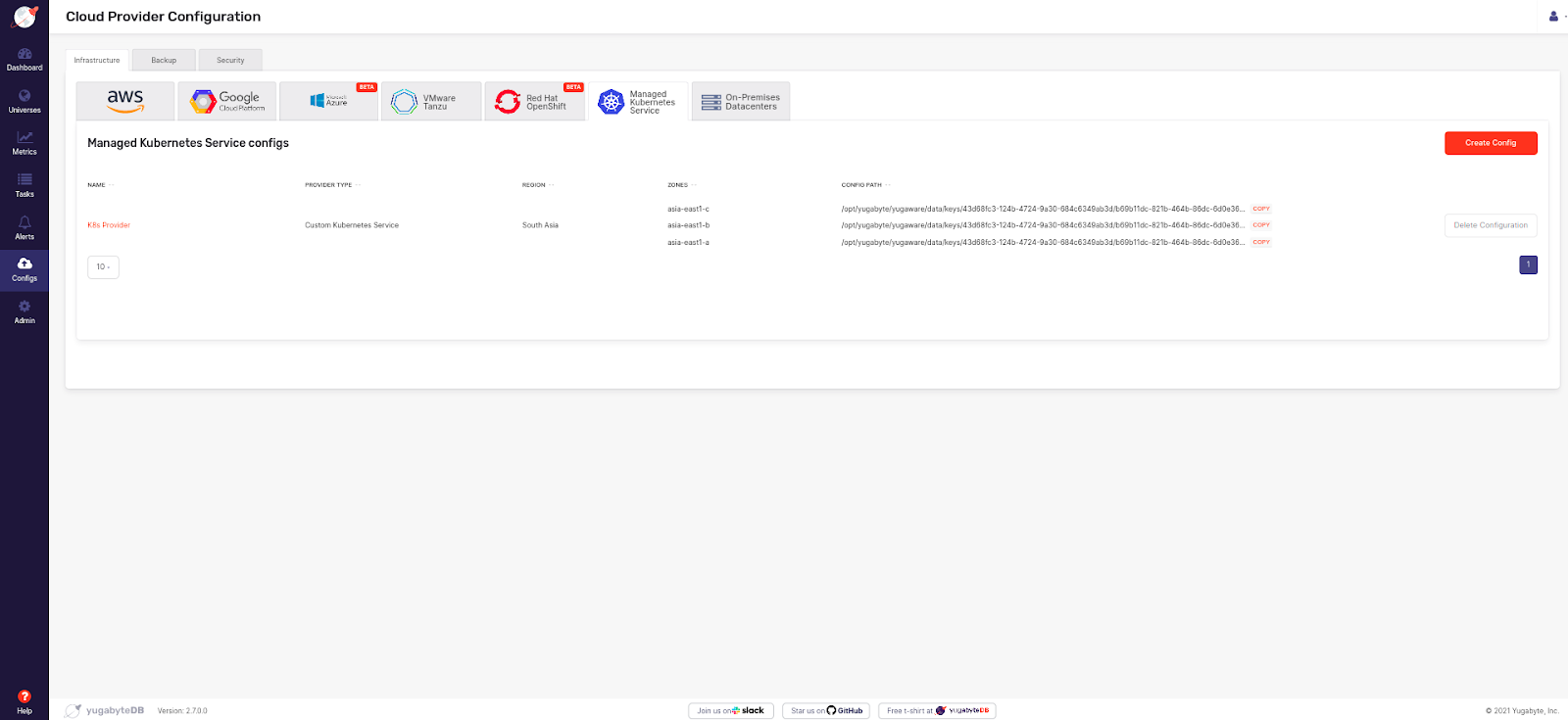Screen dimensions: 1568x720
Task: Select Google Cloud Platform provider tab
Action: (227, 101)
